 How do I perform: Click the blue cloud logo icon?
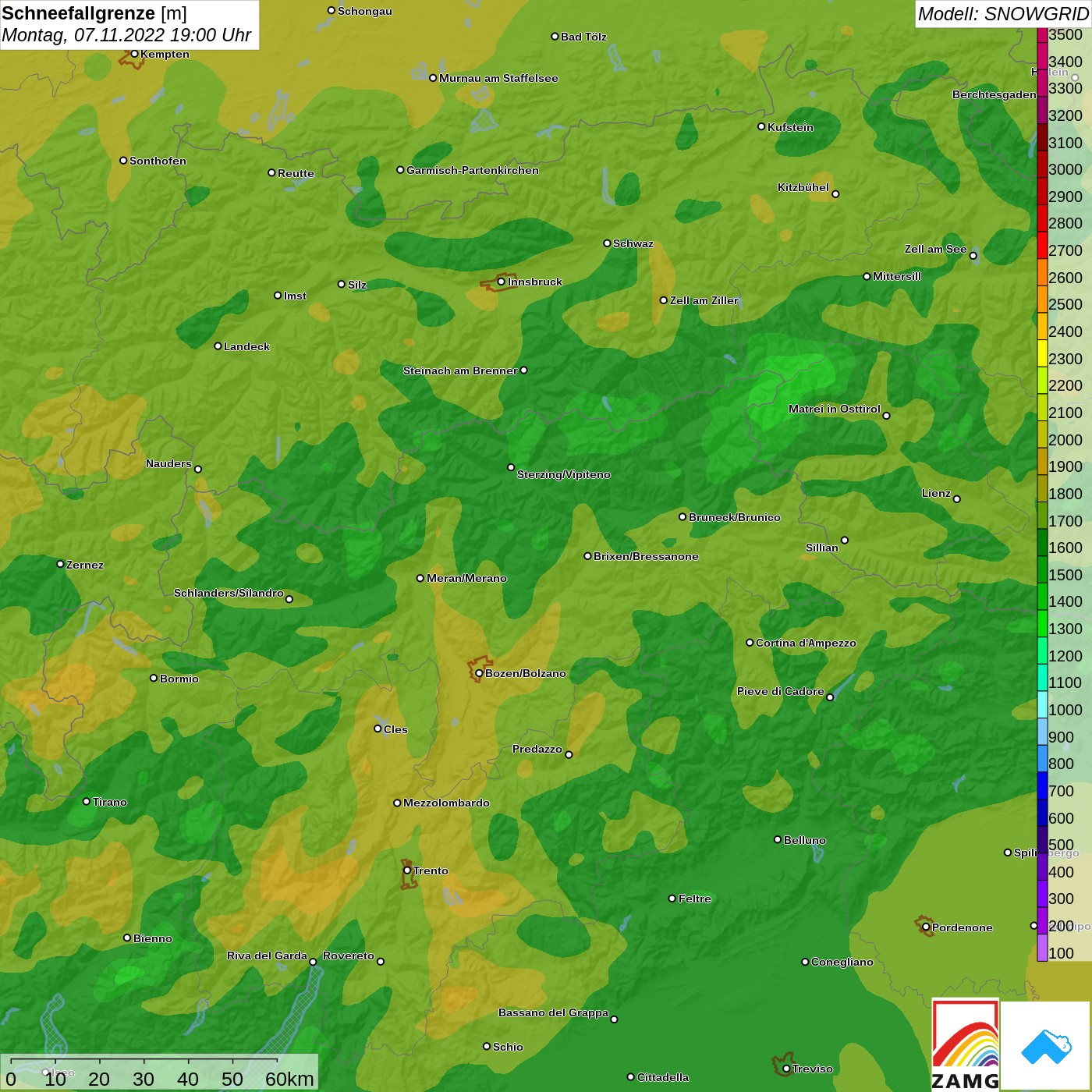pyautogui.click(x=1046, y=1046)
